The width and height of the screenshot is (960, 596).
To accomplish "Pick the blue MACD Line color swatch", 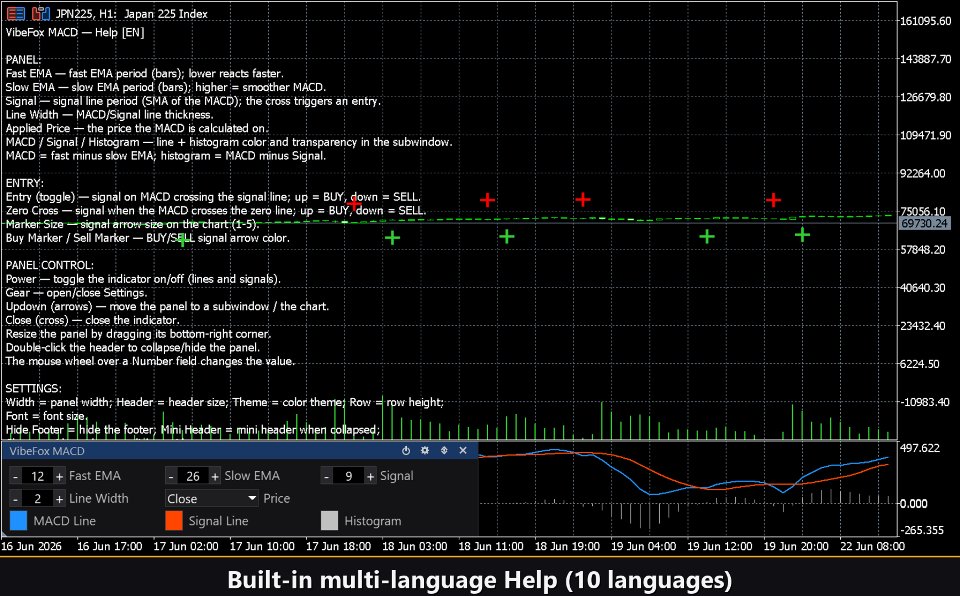I will pyautogui.click(x=18, y=521).
